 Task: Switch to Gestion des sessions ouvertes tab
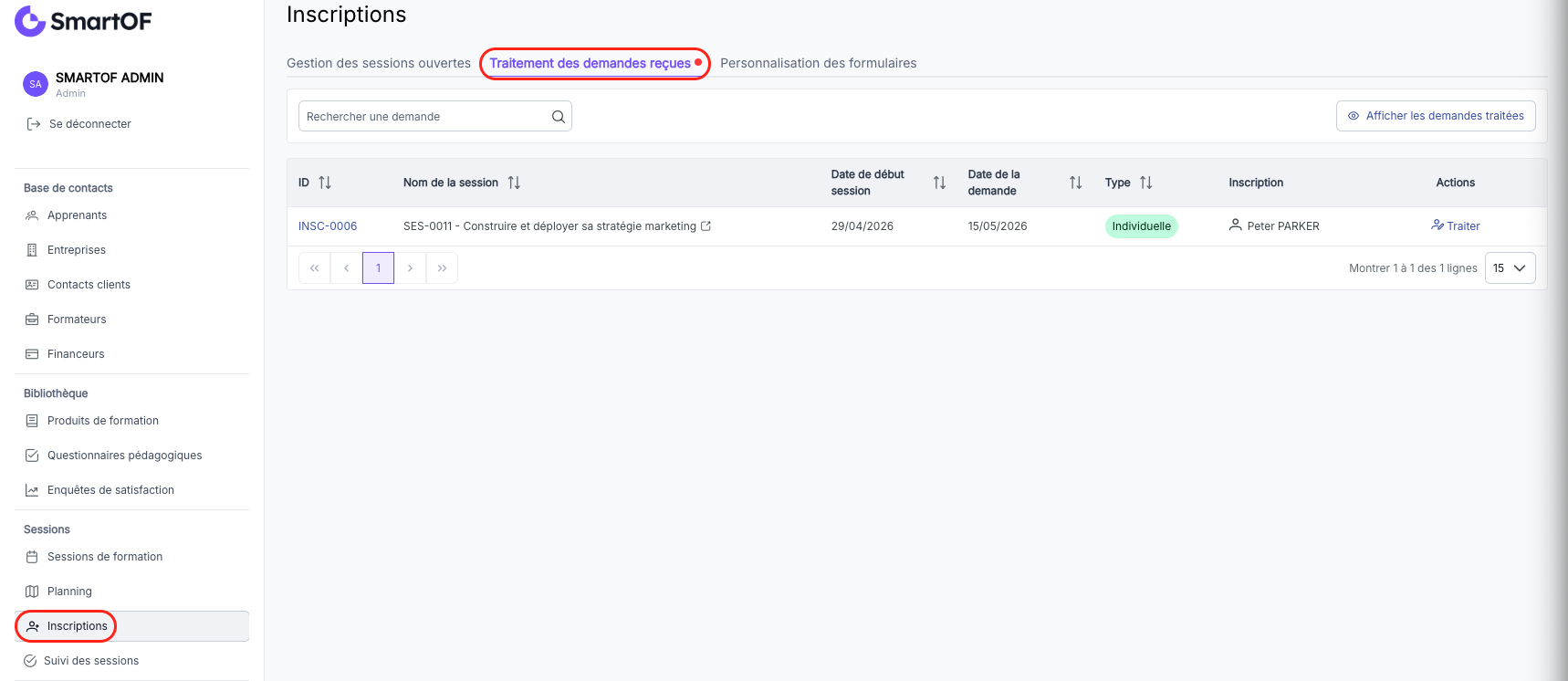tap(379, 63)
